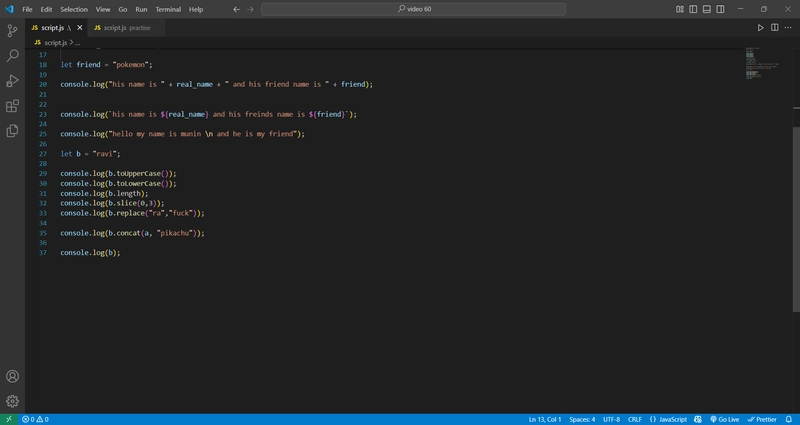Click line 27 'let b = "ravi"'

click(x=90, y=154)
